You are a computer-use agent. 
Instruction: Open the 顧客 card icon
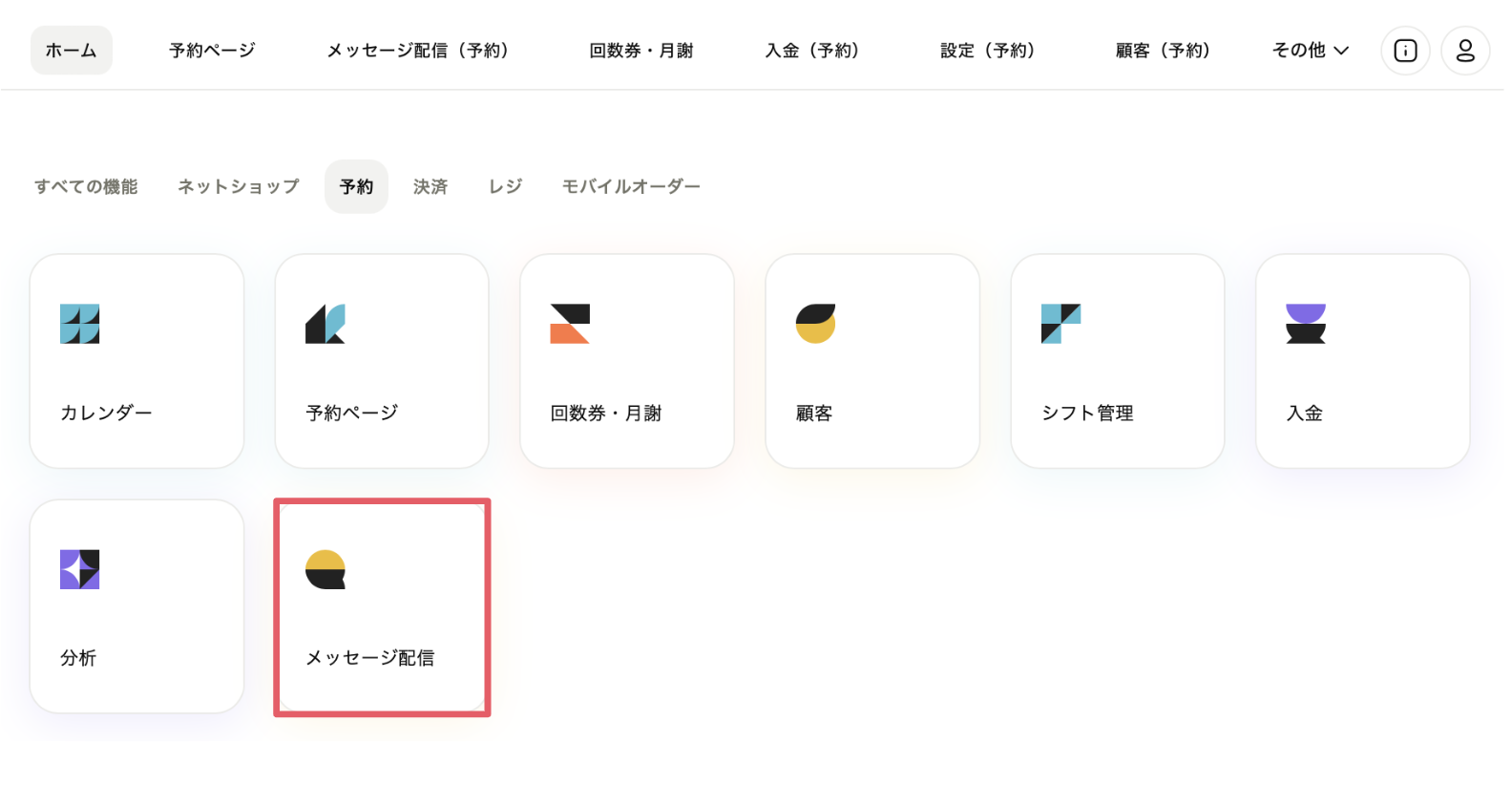click(815, 324)
